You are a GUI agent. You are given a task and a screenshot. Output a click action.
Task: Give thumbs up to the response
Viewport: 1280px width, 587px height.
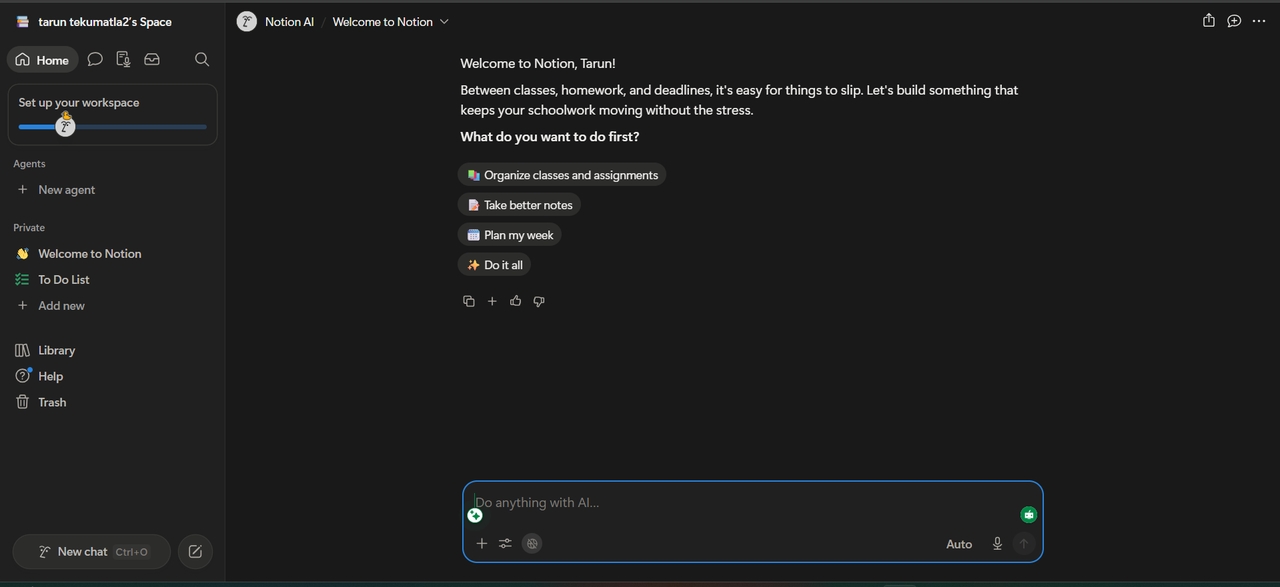[x=515, y=301]
